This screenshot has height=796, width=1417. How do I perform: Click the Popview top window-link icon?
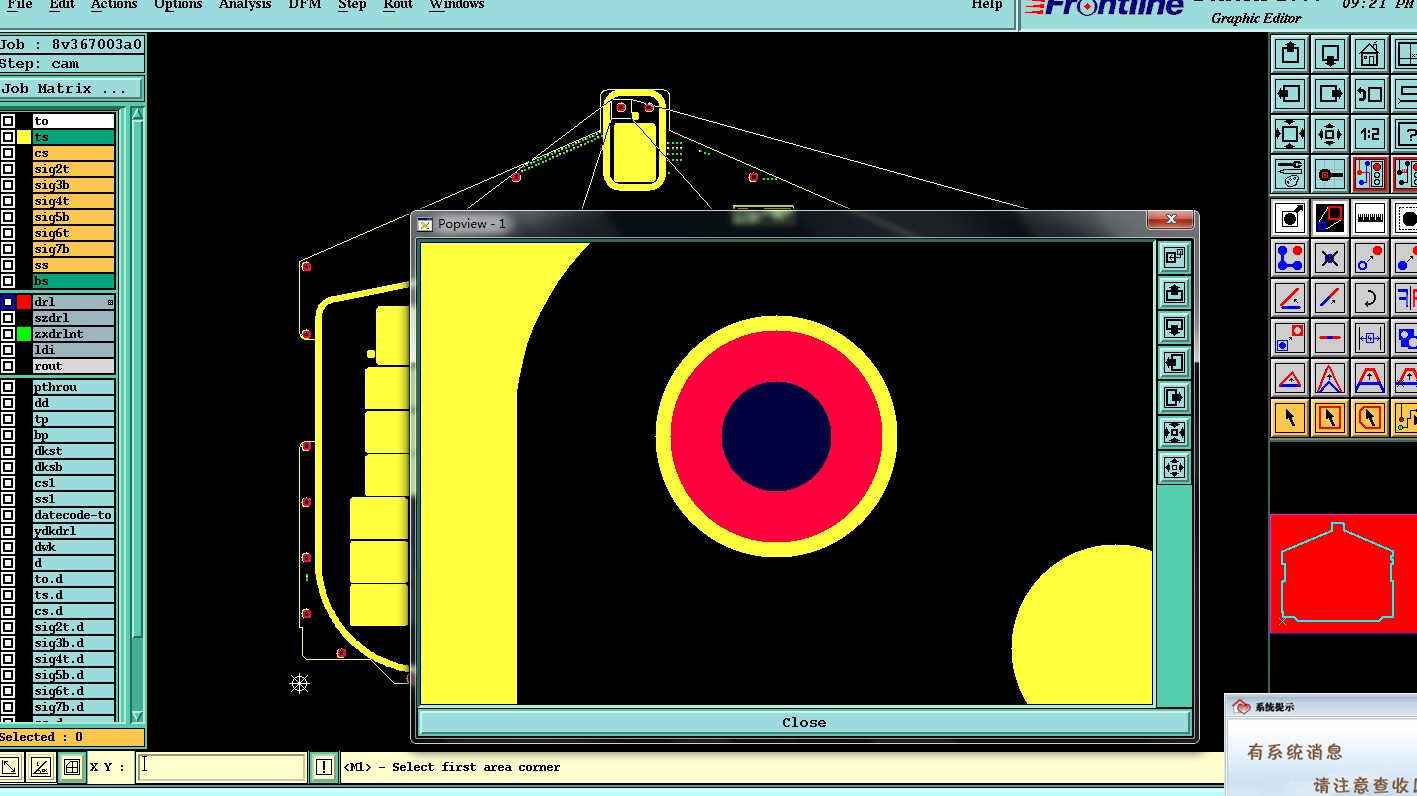point(1174,258)
